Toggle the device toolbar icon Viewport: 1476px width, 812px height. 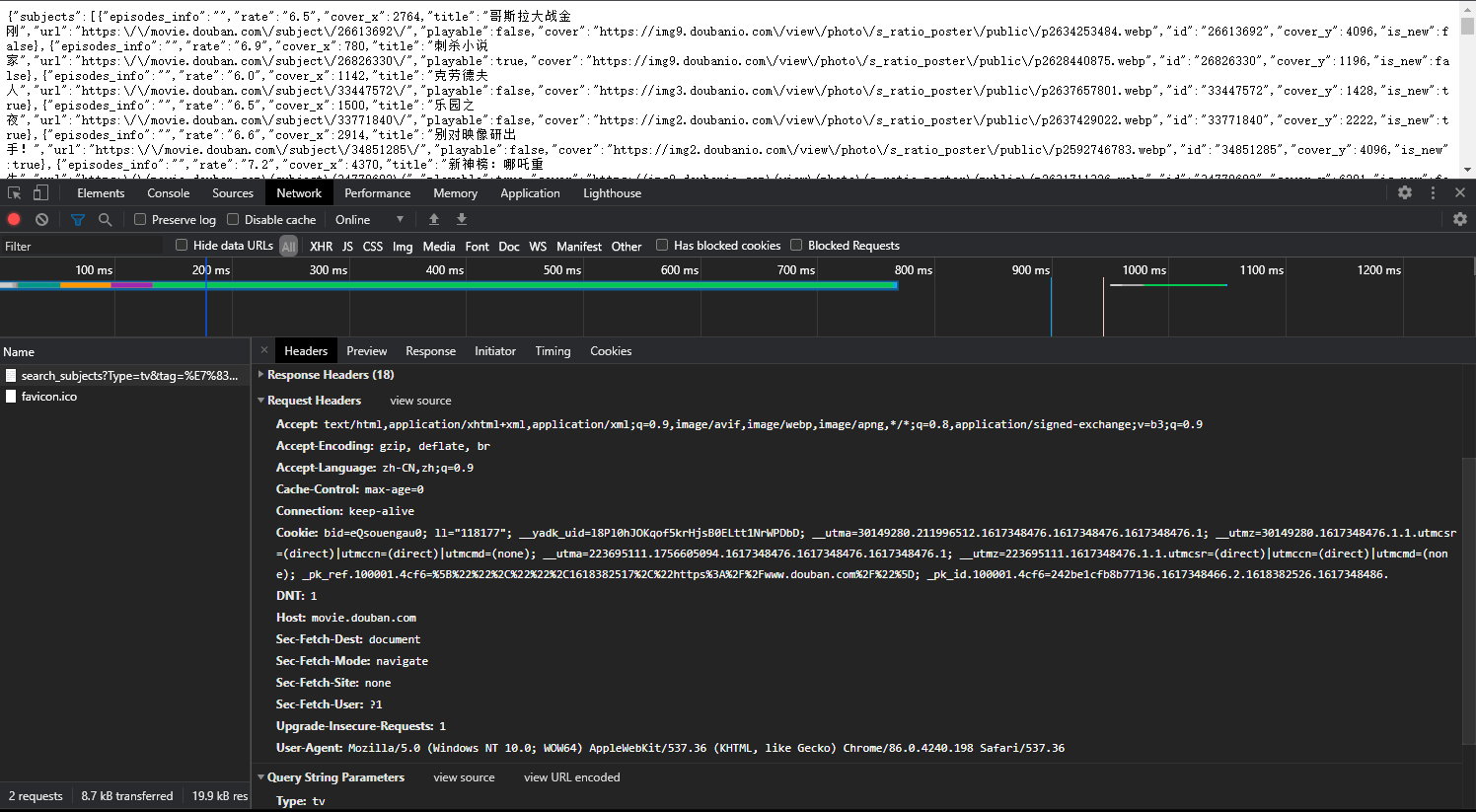coord(40,193)
